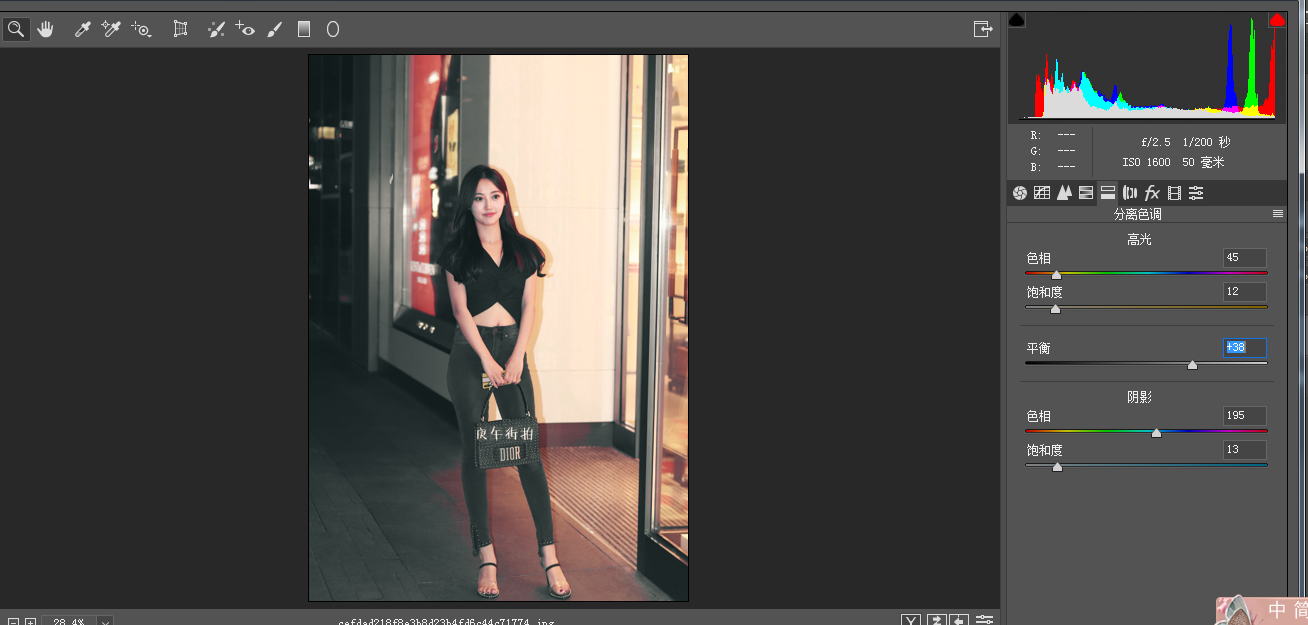Toggle before/after preview view at bottom
Viewport: 1308px width, 625px height.
pos(911,621)
